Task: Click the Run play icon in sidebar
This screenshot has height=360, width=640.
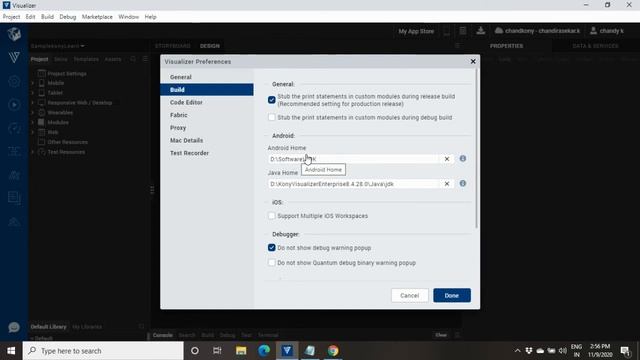Action: pyautogui.click(x=14, y=105)
